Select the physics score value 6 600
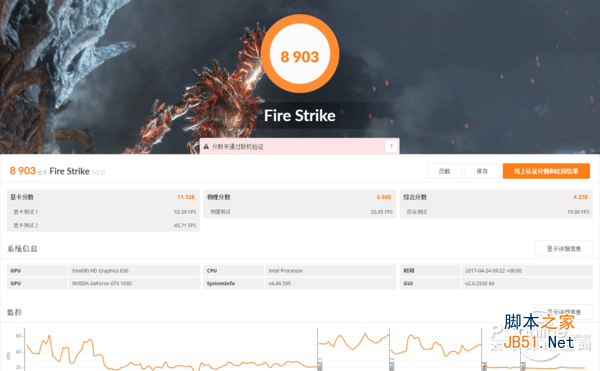600x371 pixels. 384,197
